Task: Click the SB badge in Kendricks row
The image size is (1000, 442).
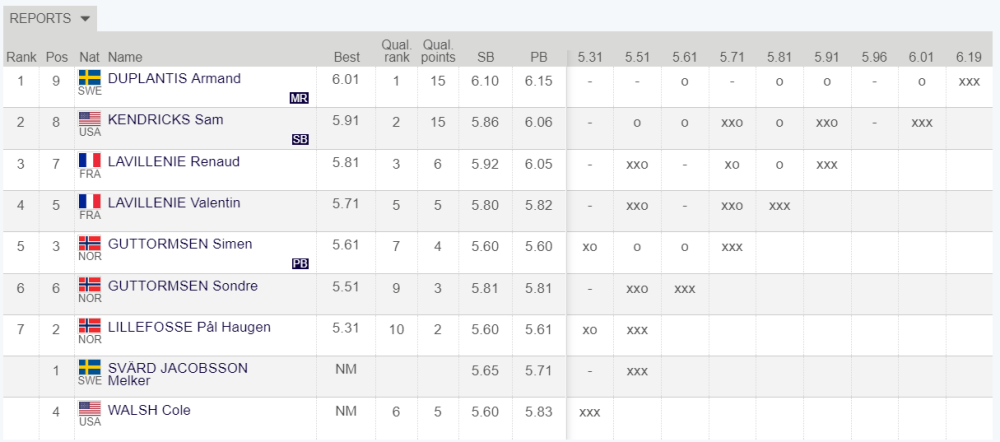Action: tap(300, 140)
